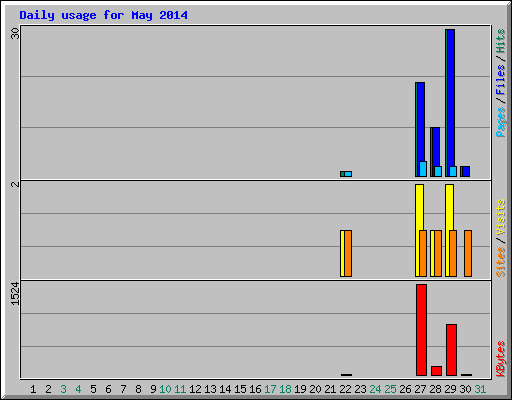The height and width of the screenshot is (400, 512).
Task: Click day 29 on the x-axis
Action: (450, 389)
